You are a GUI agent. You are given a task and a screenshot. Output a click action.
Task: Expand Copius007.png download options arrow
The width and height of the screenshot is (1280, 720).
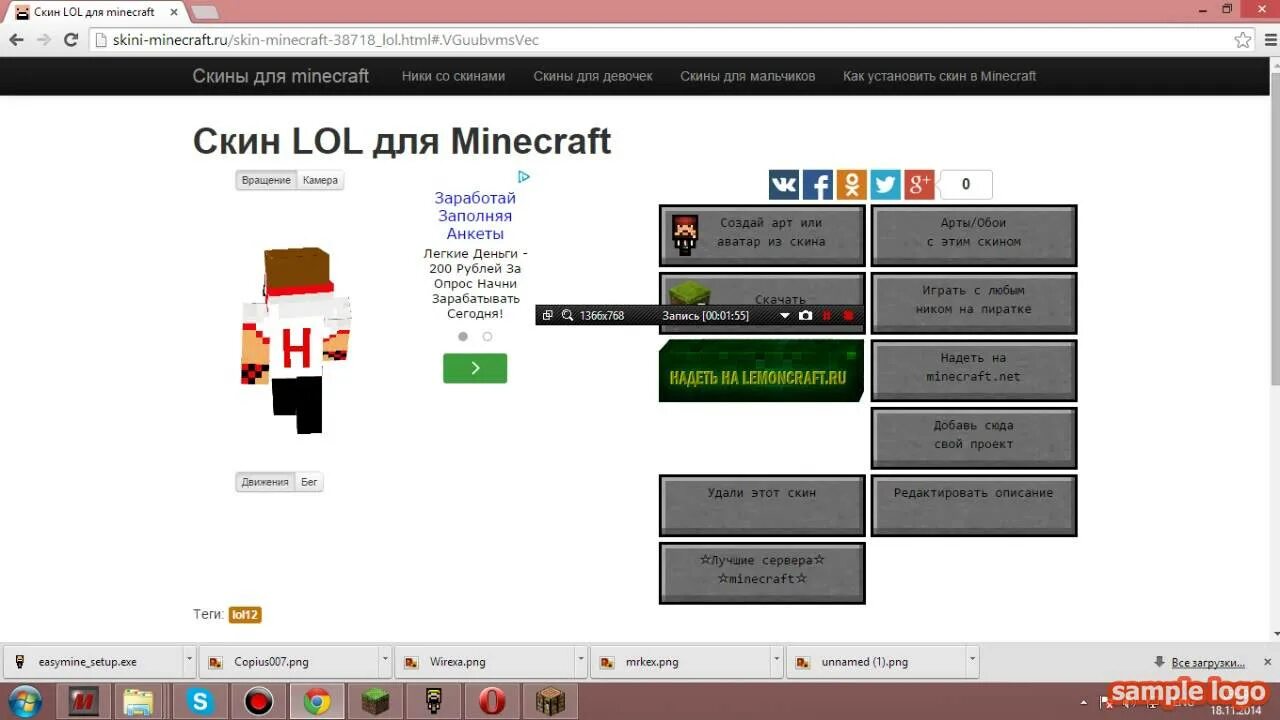pyautogui.click(x=385, y=662)
